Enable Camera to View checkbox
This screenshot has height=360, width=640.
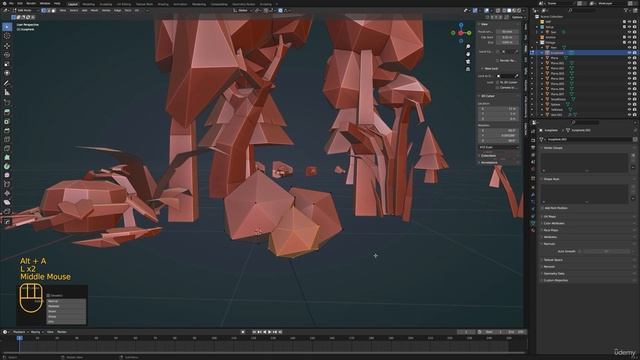click(x=498, y=88)
